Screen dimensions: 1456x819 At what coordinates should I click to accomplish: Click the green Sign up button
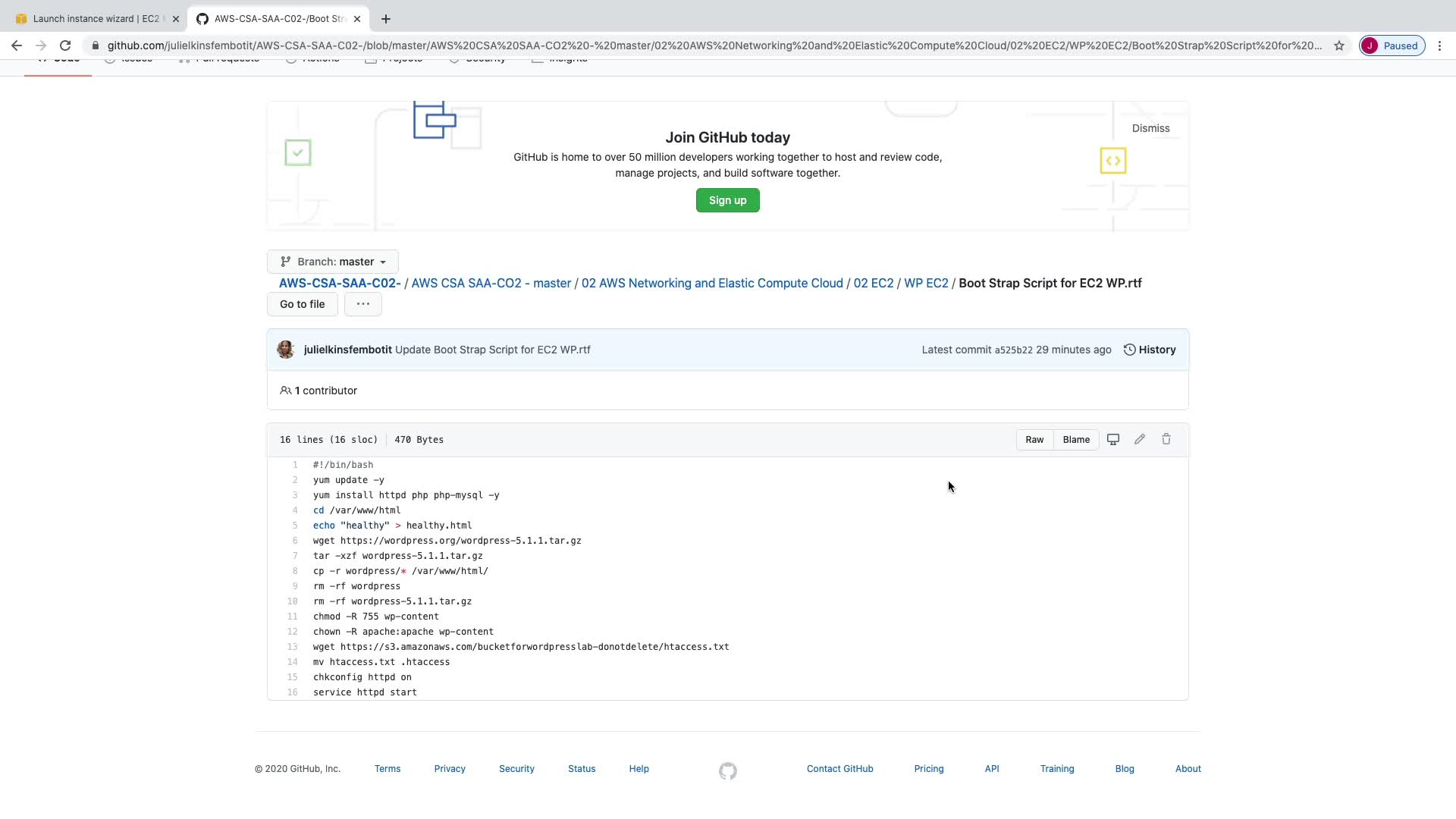[x=727, y=200]
